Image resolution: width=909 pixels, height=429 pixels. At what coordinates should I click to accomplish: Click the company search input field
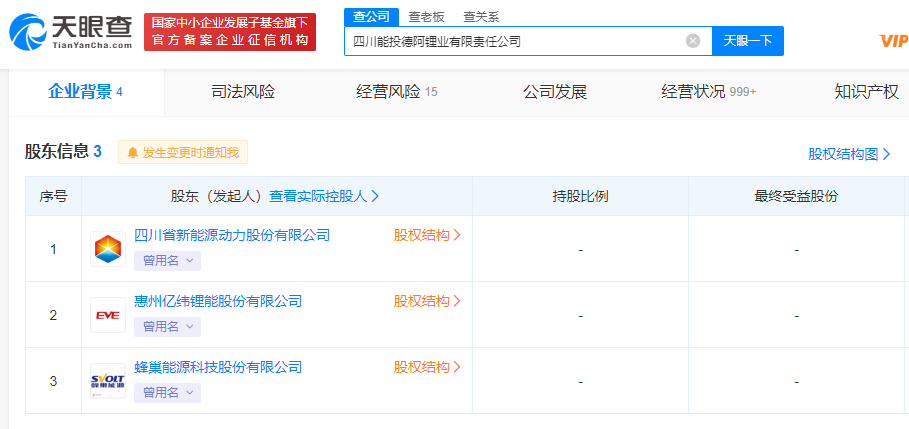[515, 41]
